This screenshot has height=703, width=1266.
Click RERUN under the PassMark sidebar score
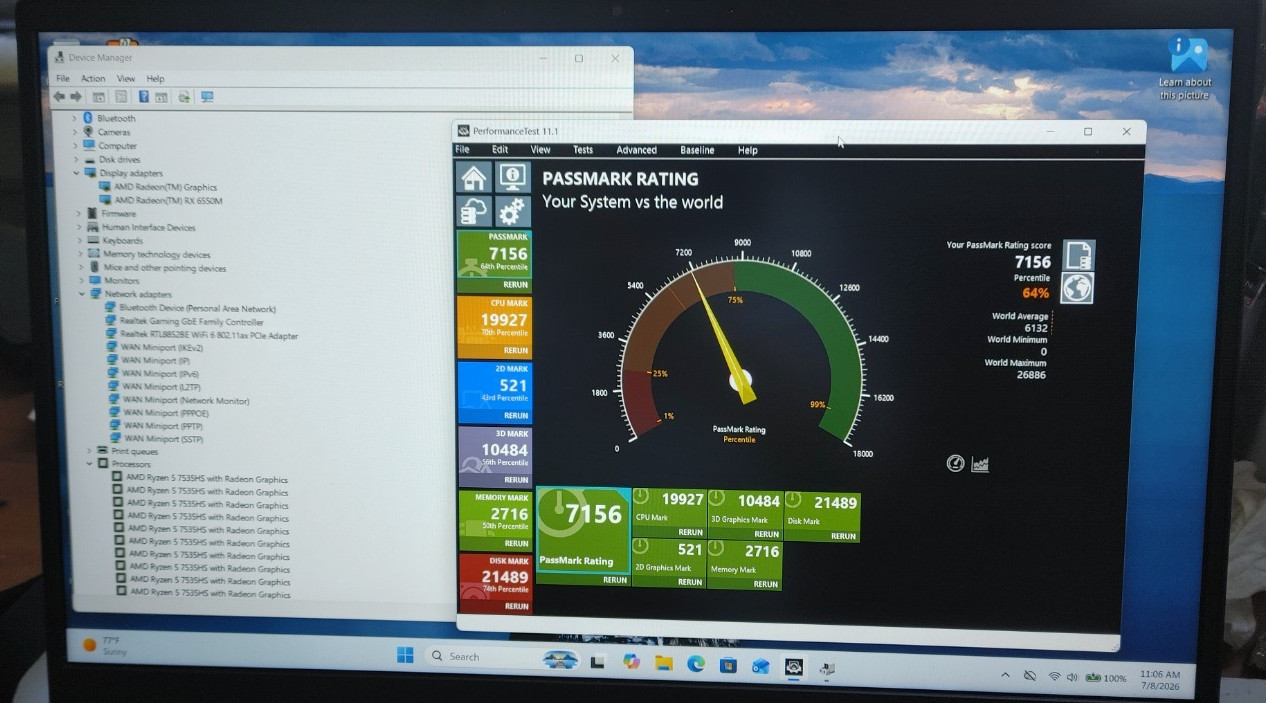[x=515, y=285]
